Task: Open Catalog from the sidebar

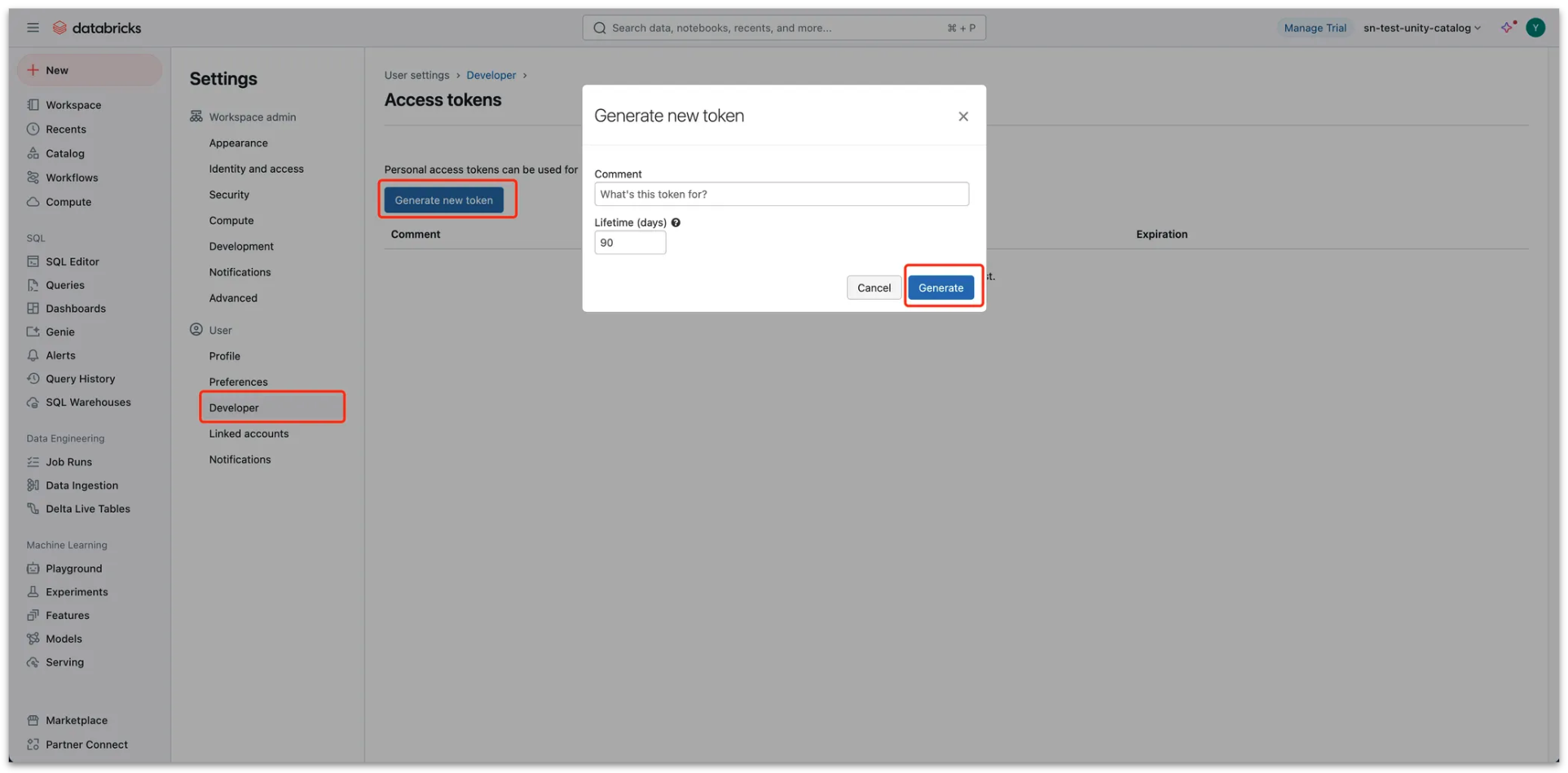Action: point(64,153)
